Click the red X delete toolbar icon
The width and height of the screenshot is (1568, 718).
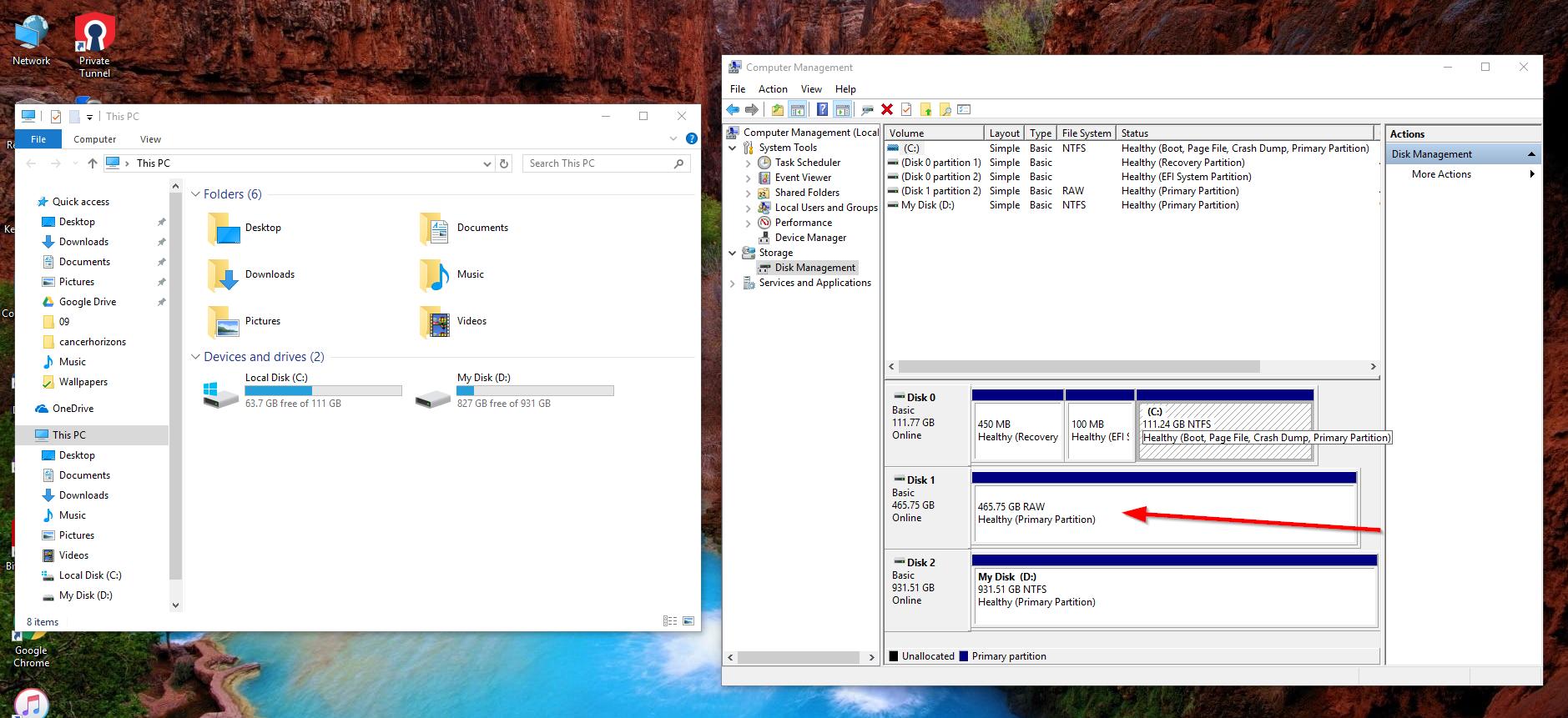[887, 109]
